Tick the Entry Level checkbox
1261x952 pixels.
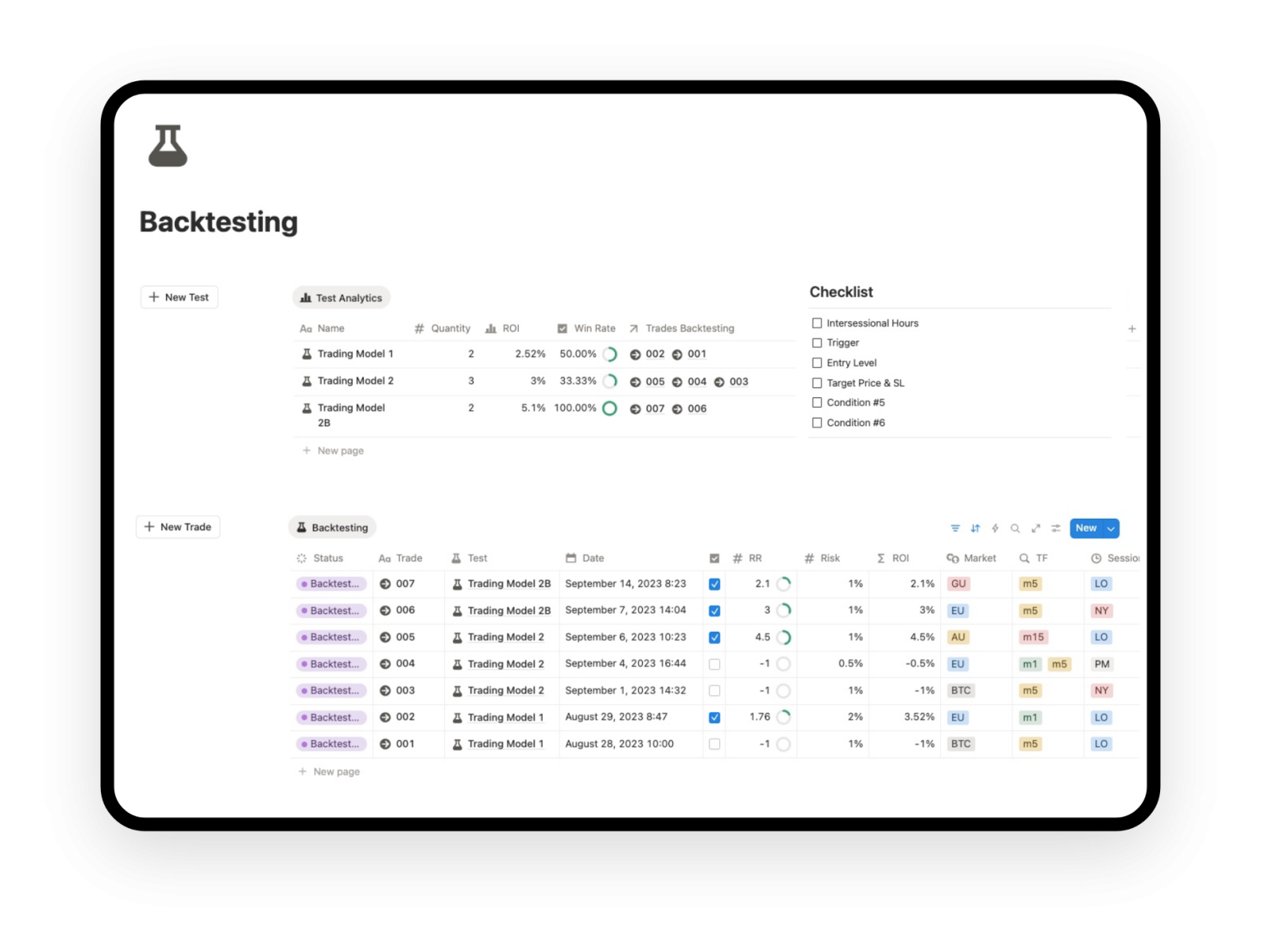817,363
